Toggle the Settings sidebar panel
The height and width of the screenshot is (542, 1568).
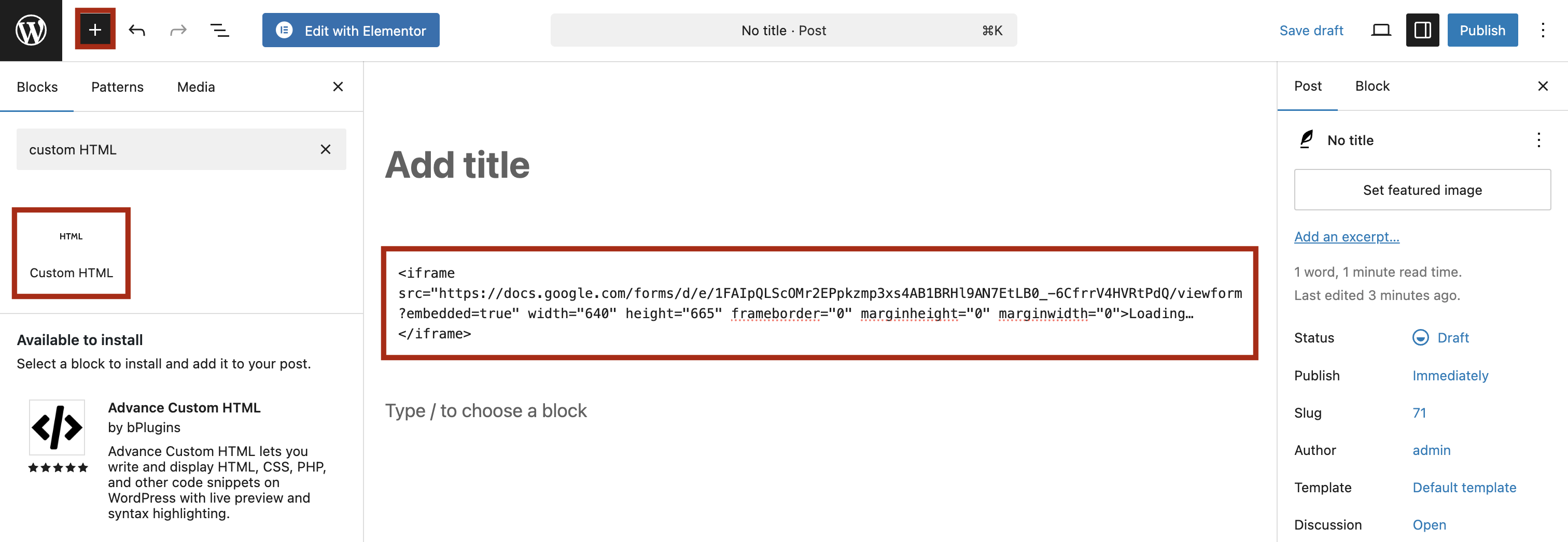coord(1422,29)
